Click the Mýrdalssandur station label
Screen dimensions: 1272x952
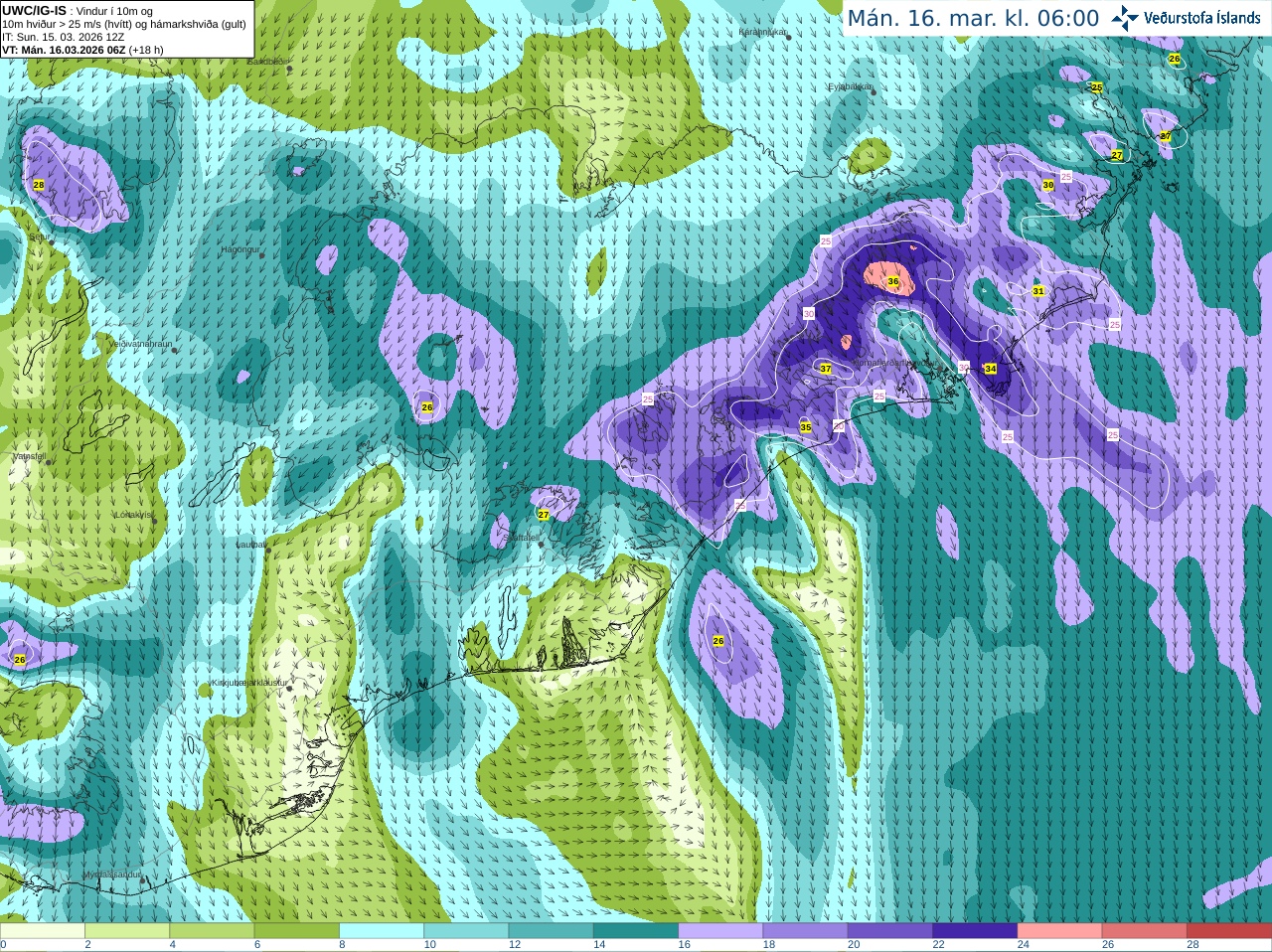pos(111,874)
